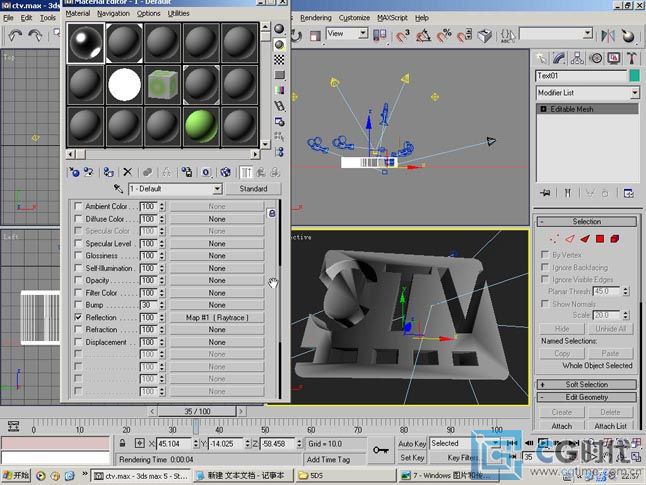Viewport: 646px width, 485px height.
Task: Select Polygon sub-object level icon
Action: 600,239
